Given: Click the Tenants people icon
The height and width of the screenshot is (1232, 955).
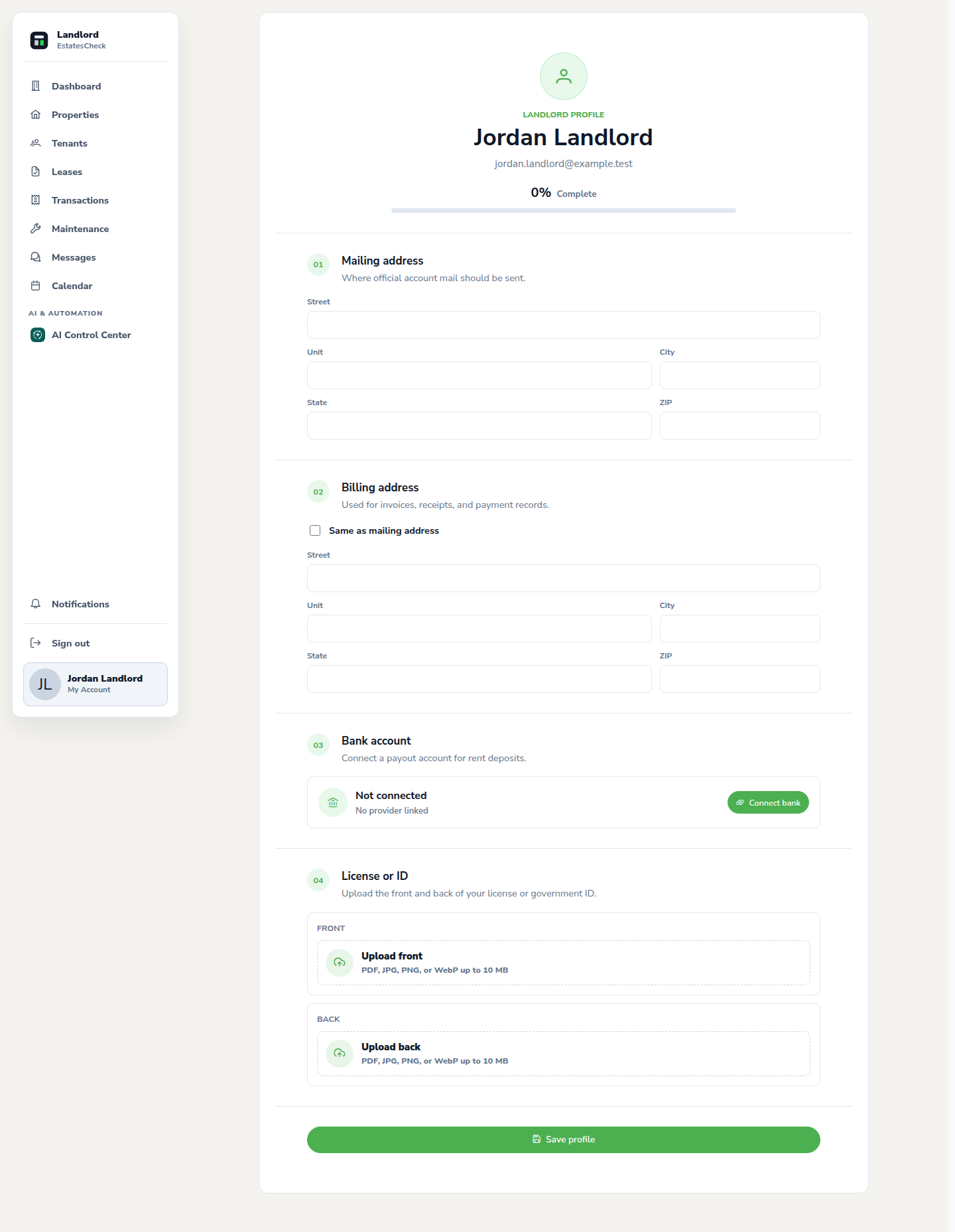Looking at the screenshot, I should click(x=36, y=143).
